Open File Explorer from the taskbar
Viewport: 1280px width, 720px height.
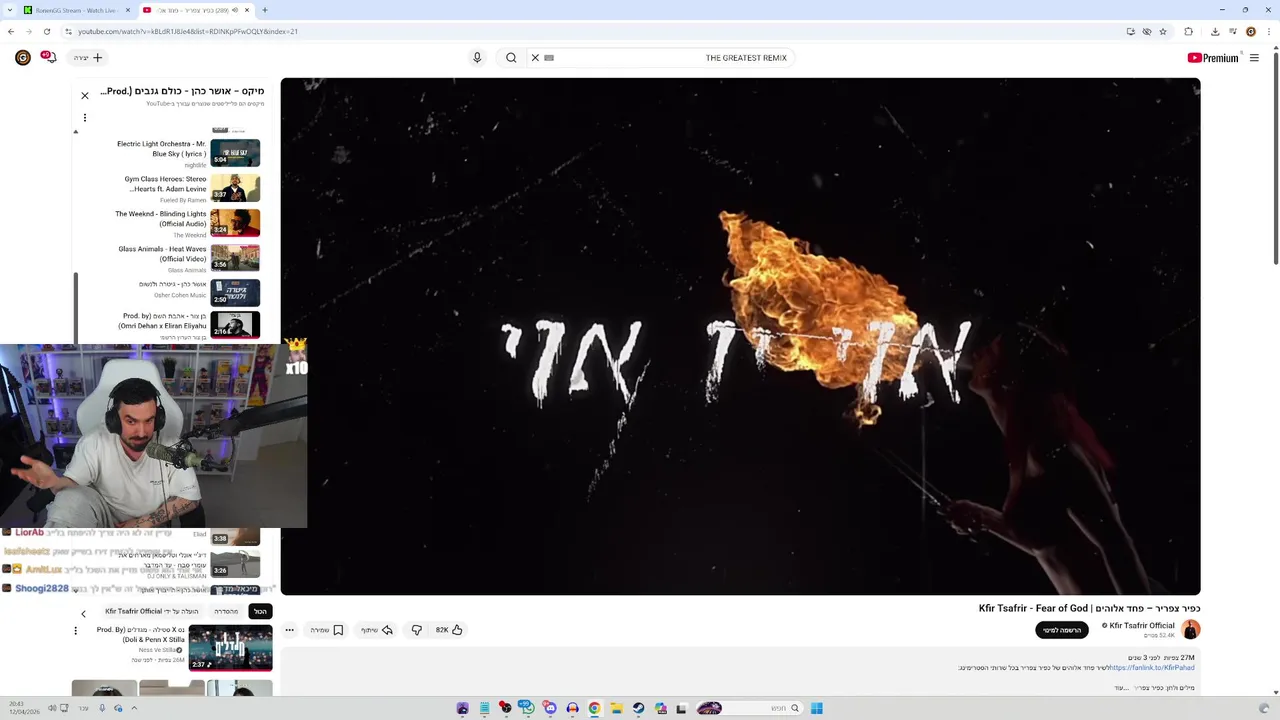point(616,708)
